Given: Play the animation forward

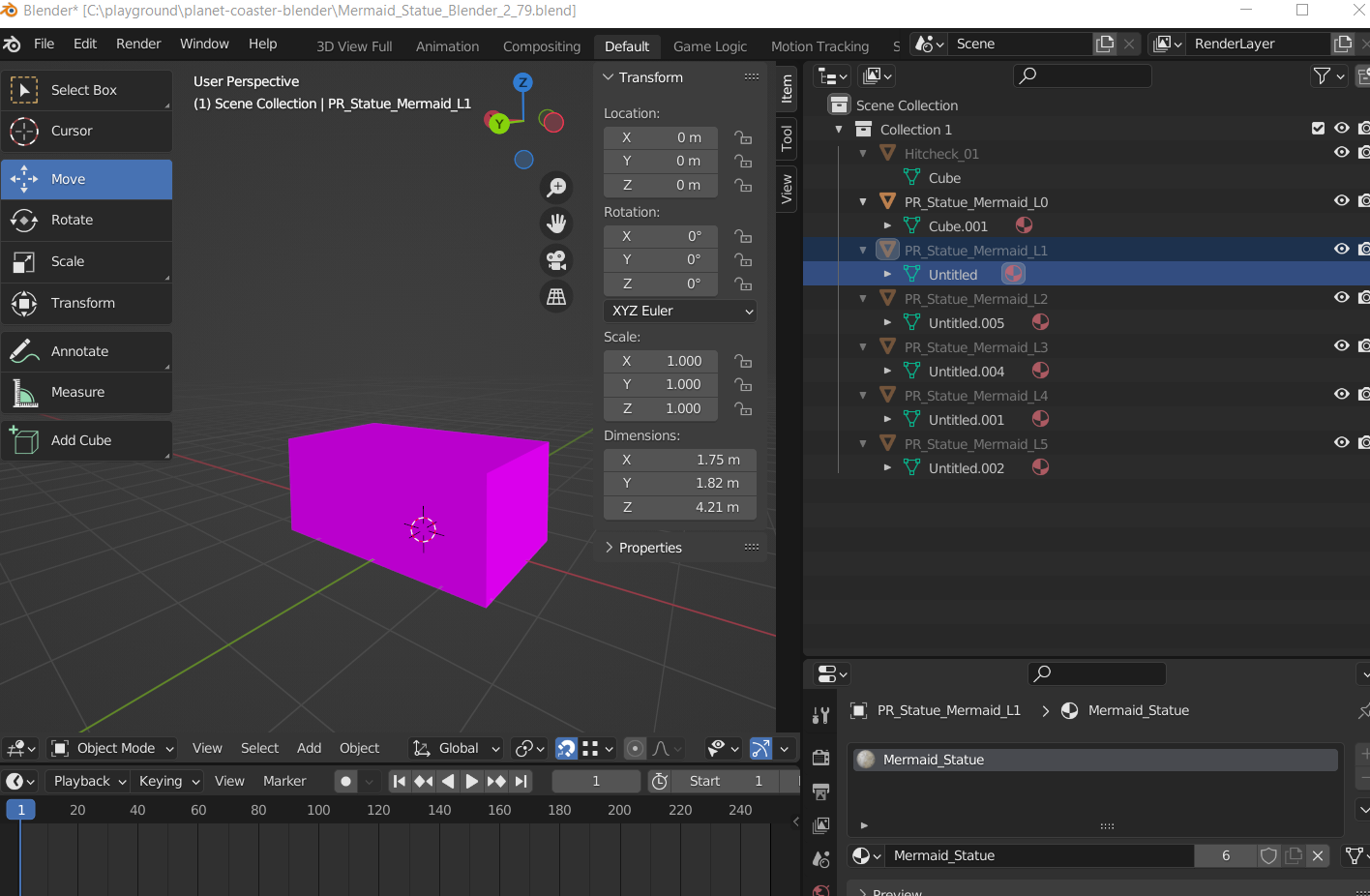Looking at the screenshot, I should tap(472, 781).
